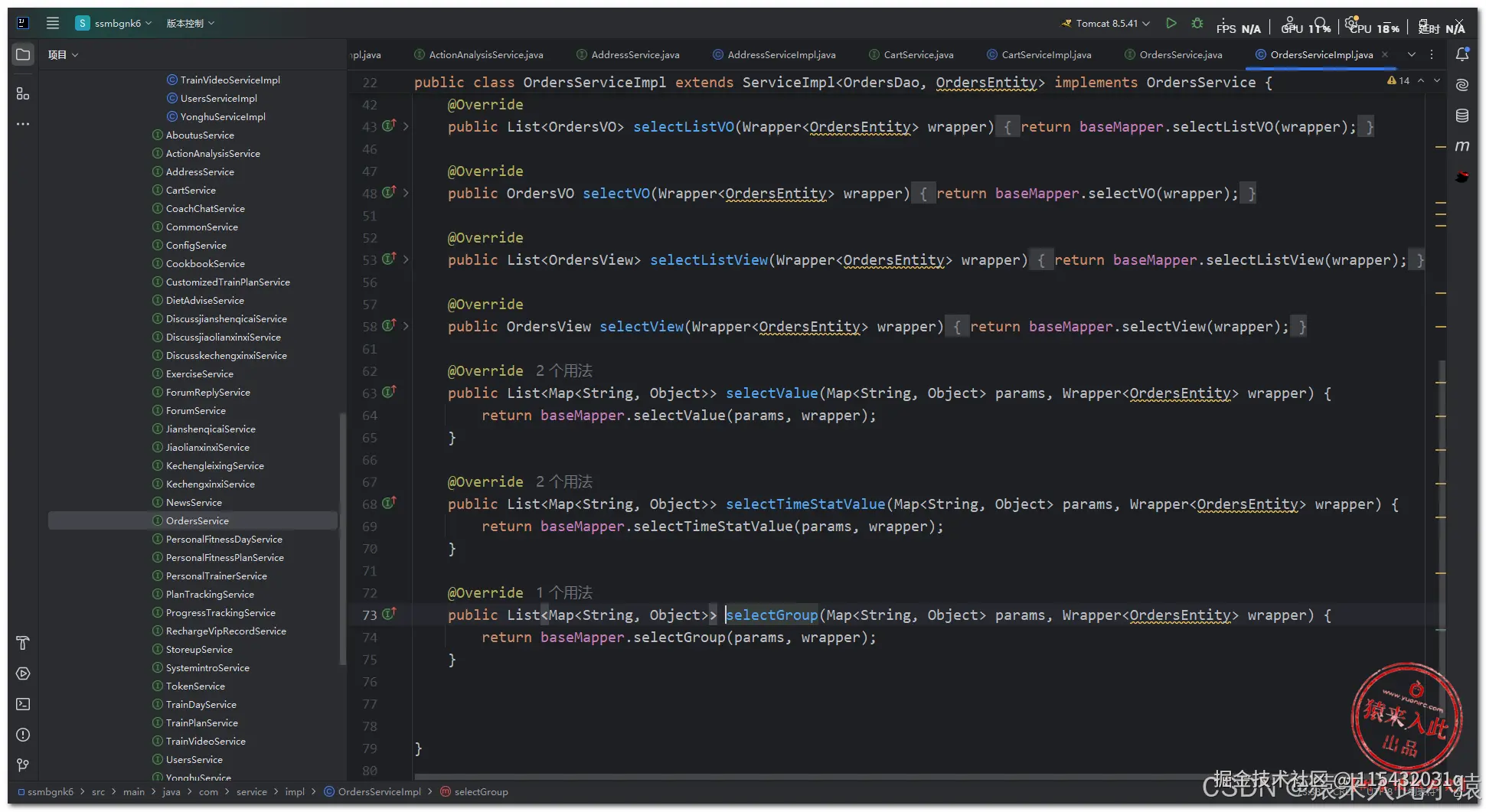Click override gutter icon for selectListVO method
The width and height of the screenshot is (1486, 812).
coord(389,126)
